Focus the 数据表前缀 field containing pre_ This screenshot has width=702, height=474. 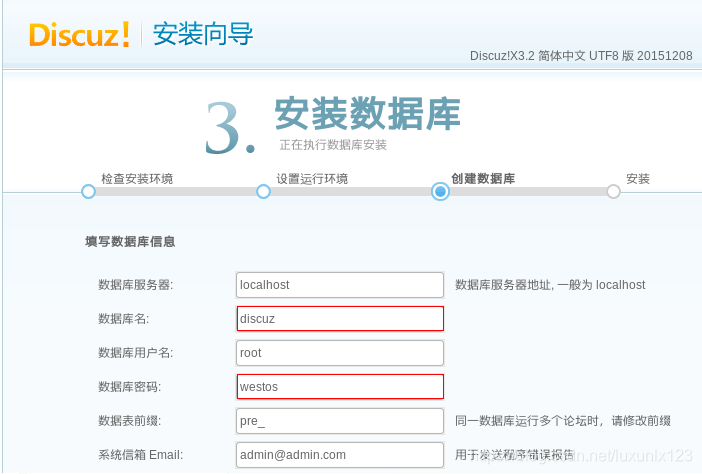(340, 421)
